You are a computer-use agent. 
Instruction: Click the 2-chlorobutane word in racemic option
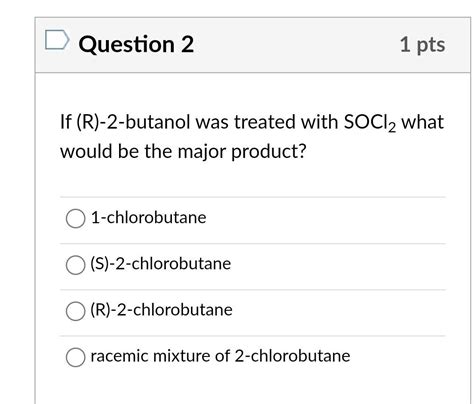pos(292,356)
